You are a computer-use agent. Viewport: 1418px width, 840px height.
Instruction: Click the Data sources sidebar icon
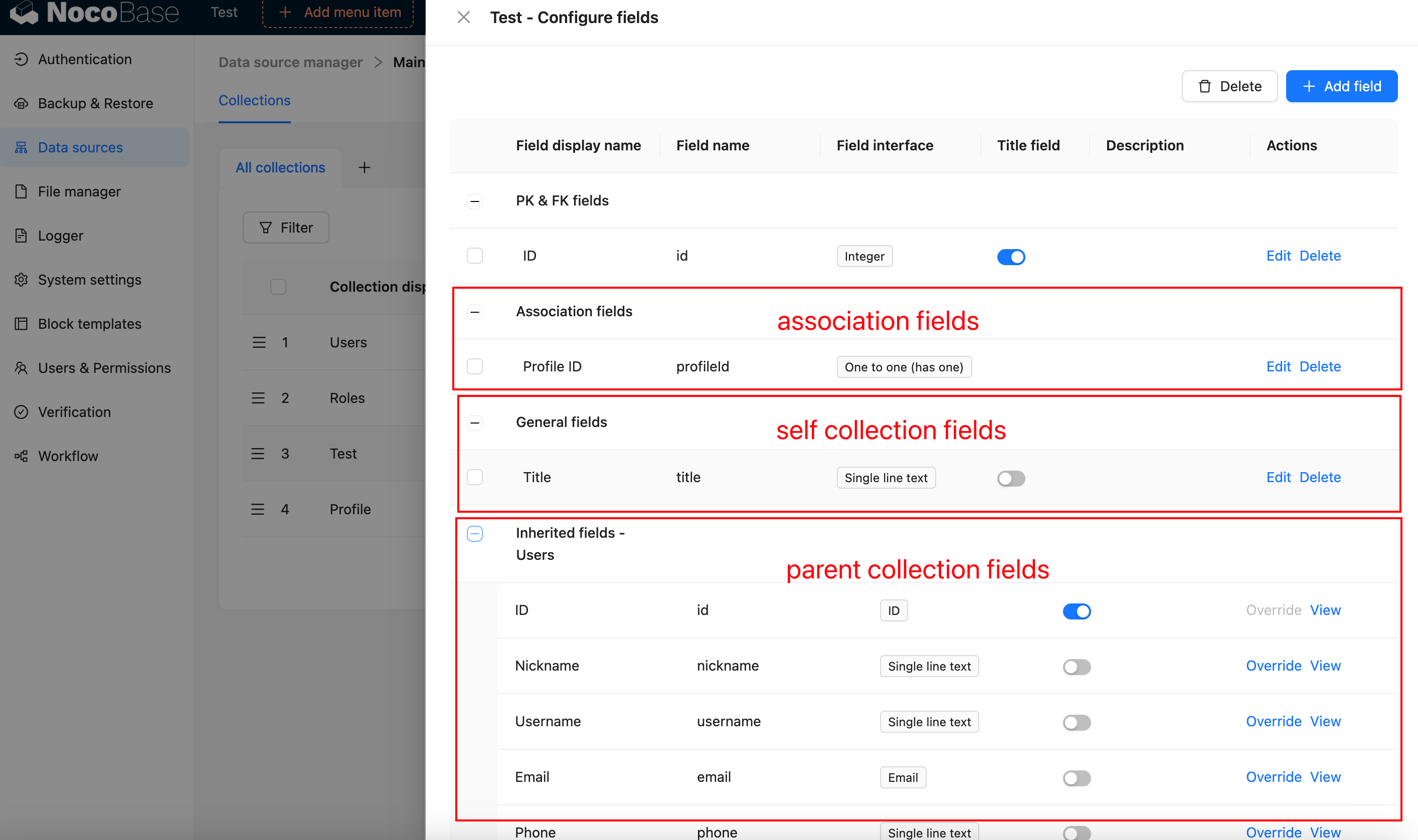click(x=21, y=147)
